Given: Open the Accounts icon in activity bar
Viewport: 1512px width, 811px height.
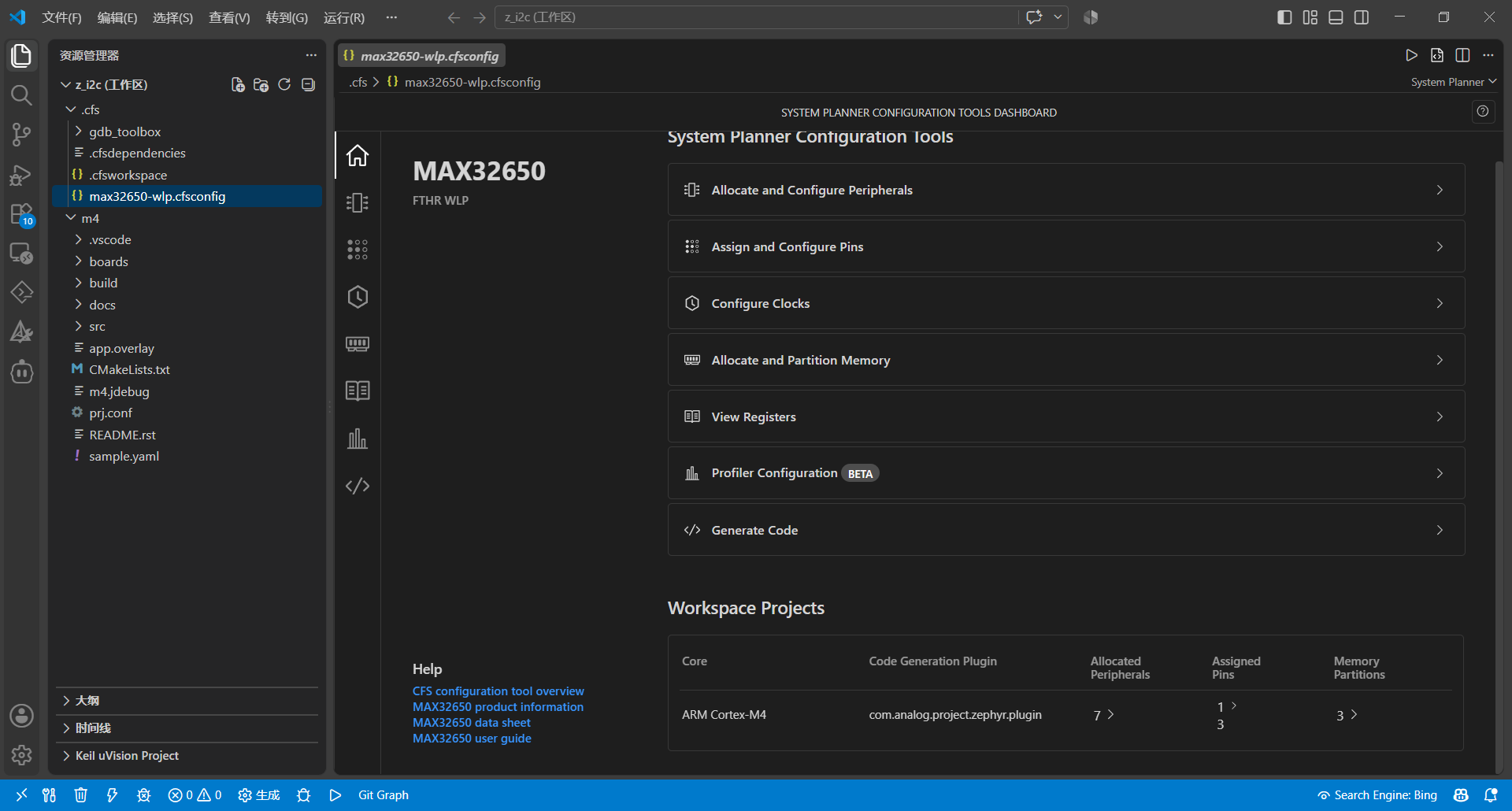Looking at the screenshot, I should [21, 716].
